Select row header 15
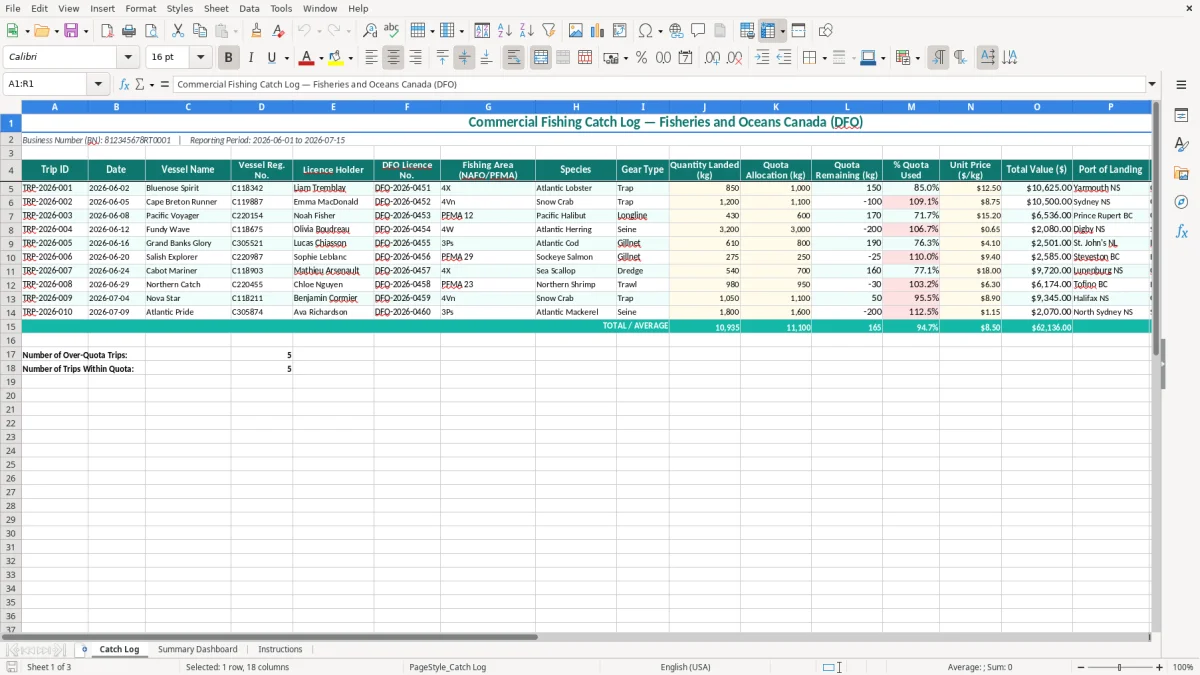Image resolution: width=1200 pixels, height=675 pixels. [x=11, y=327]
